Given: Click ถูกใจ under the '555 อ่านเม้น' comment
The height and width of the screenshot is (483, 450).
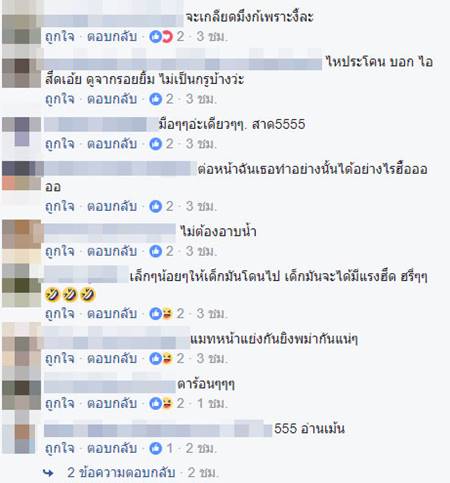Looking at the screenshot, I should click(60, 448).
